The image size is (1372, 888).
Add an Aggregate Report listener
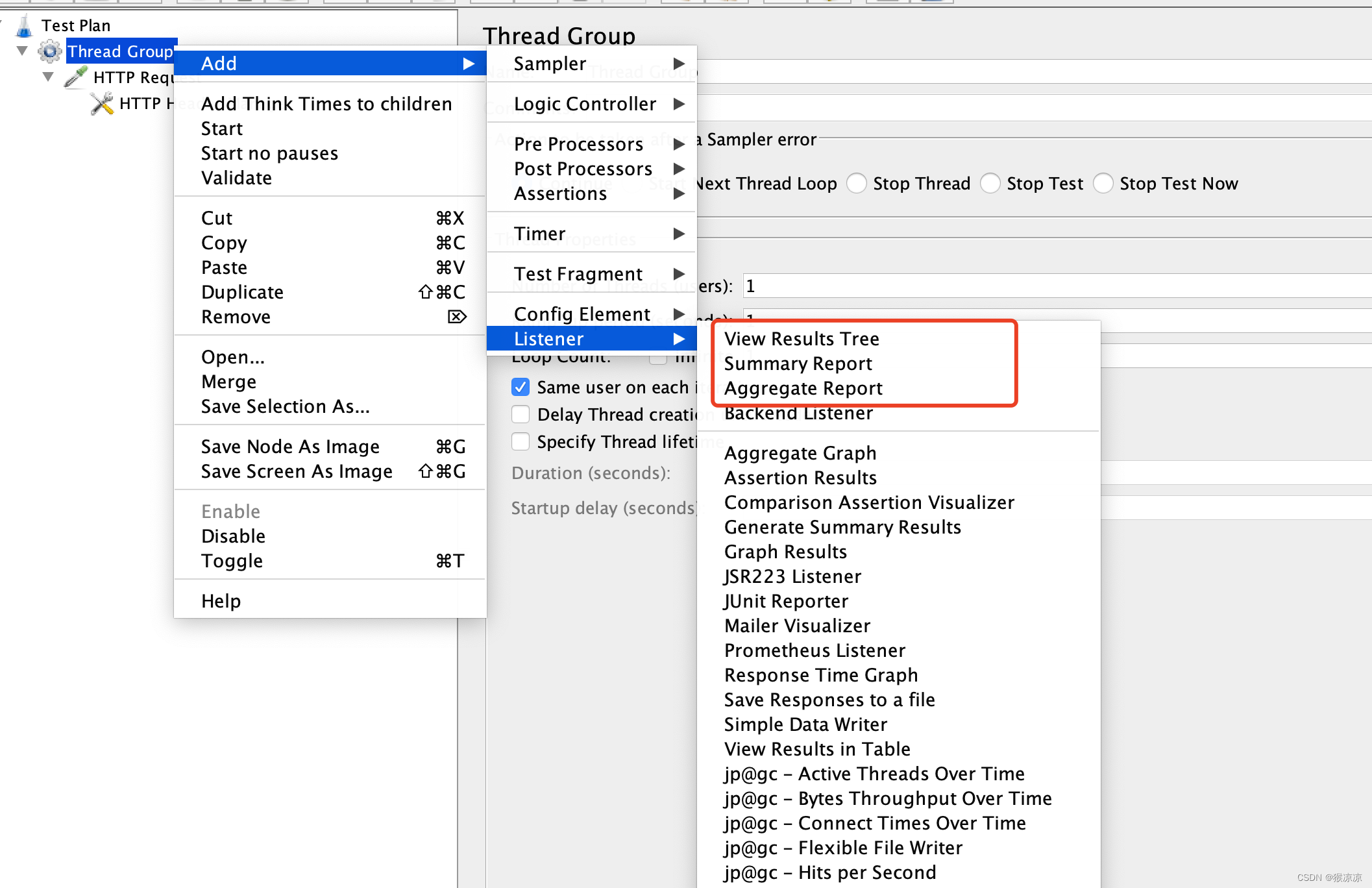pos(803,388)
